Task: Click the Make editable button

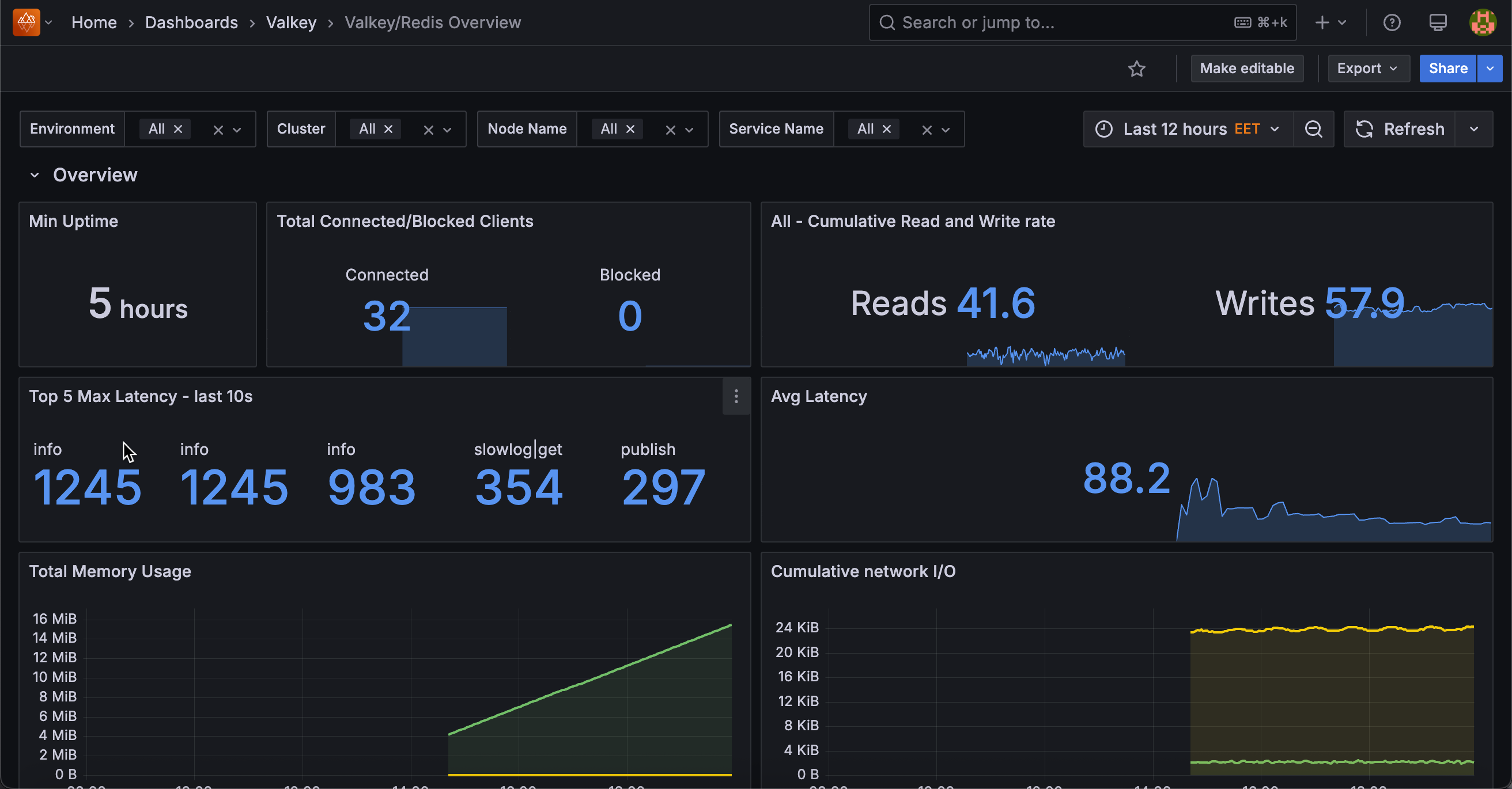Action: coord(1247,69)
